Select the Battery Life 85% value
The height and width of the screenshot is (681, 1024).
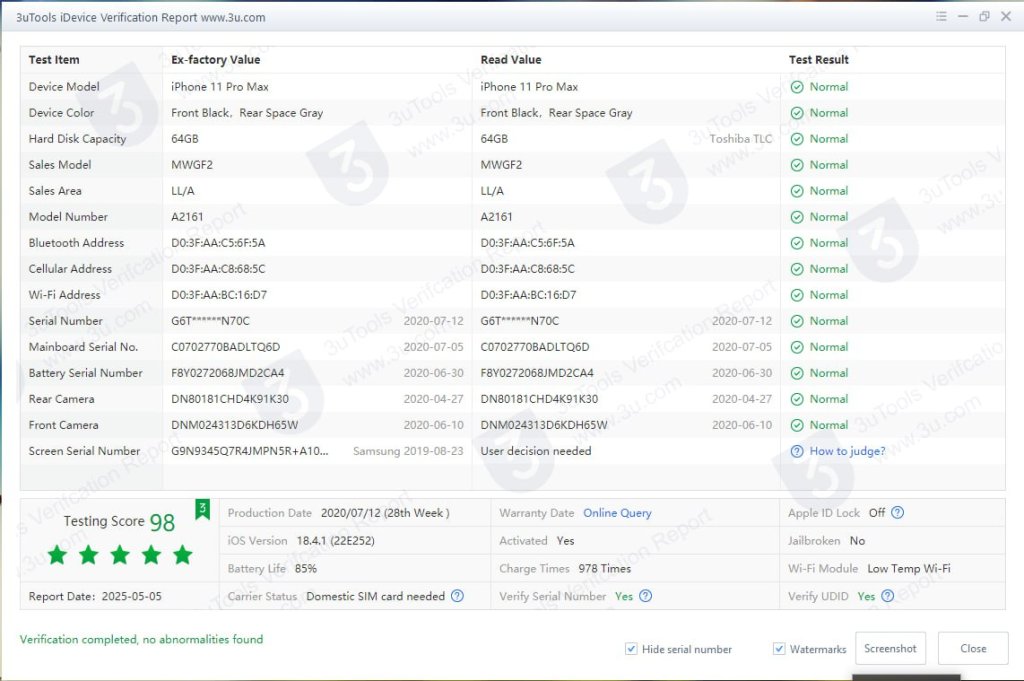(x=306, y=569)
